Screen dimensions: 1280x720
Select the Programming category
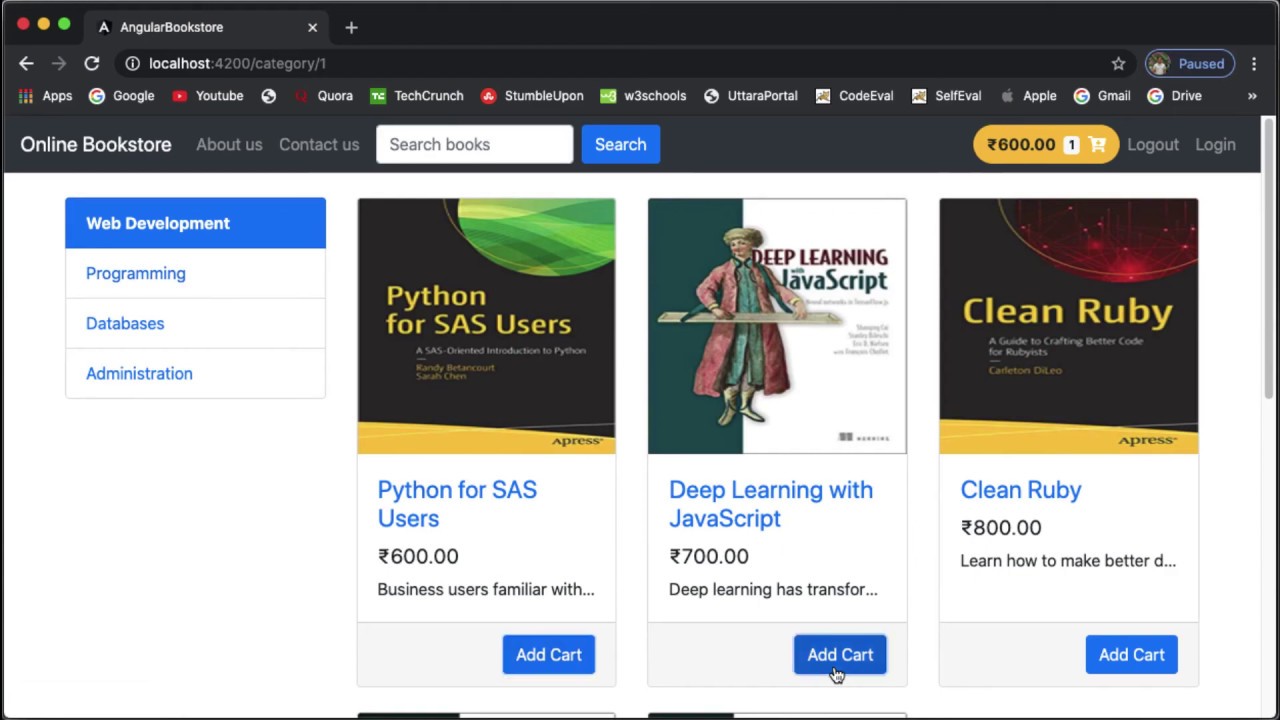click(x=195, y=273)
